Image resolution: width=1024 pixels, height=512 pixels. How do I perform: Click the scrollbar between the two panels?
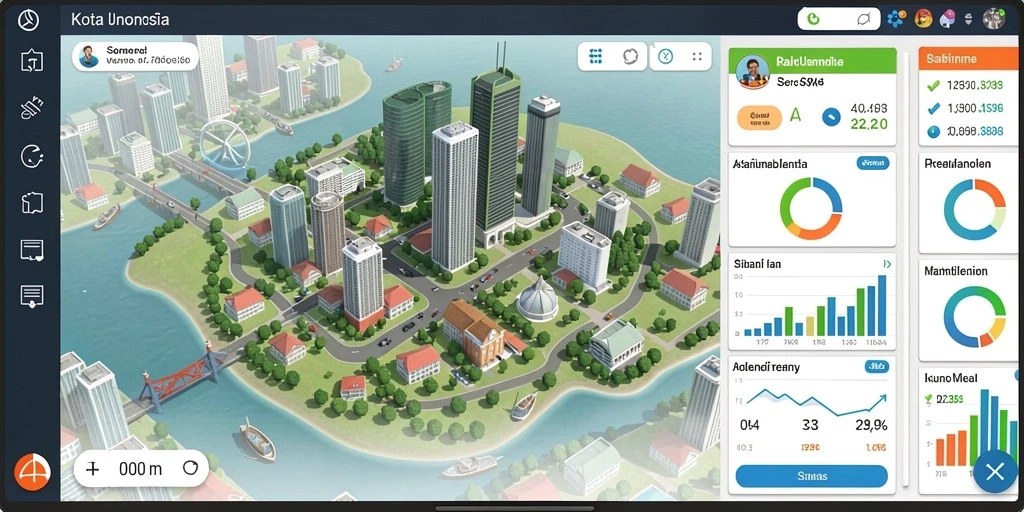click(x=905, y=268)
